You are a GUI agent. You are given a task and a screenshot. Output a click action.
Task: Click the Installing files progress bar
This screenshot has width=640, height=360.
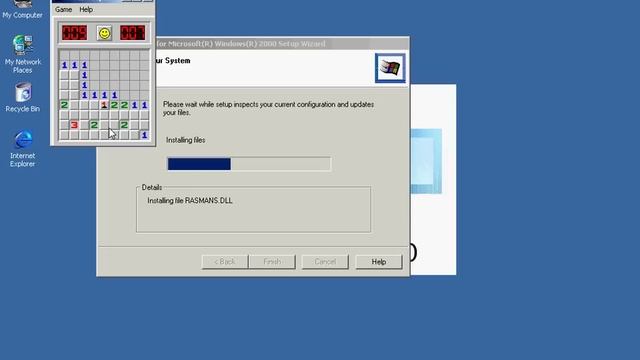pos(249,164)
